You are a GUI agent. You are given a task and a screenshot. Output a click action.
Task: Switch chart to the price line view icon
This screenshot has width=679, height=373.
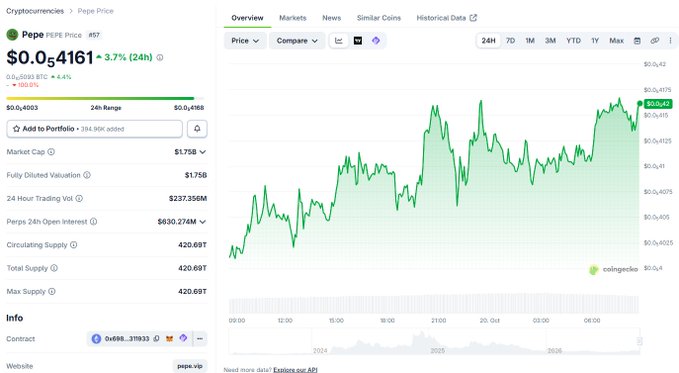[x=339, y=41]
